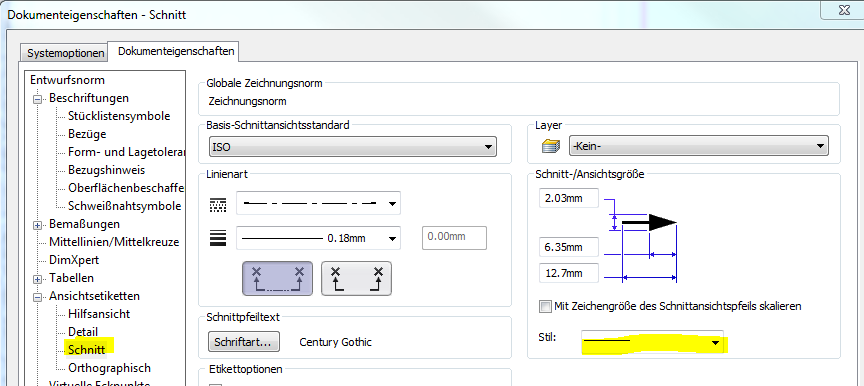Select Detail in the tree
This screenshot has height=386, width=864.
click(83, 332)
